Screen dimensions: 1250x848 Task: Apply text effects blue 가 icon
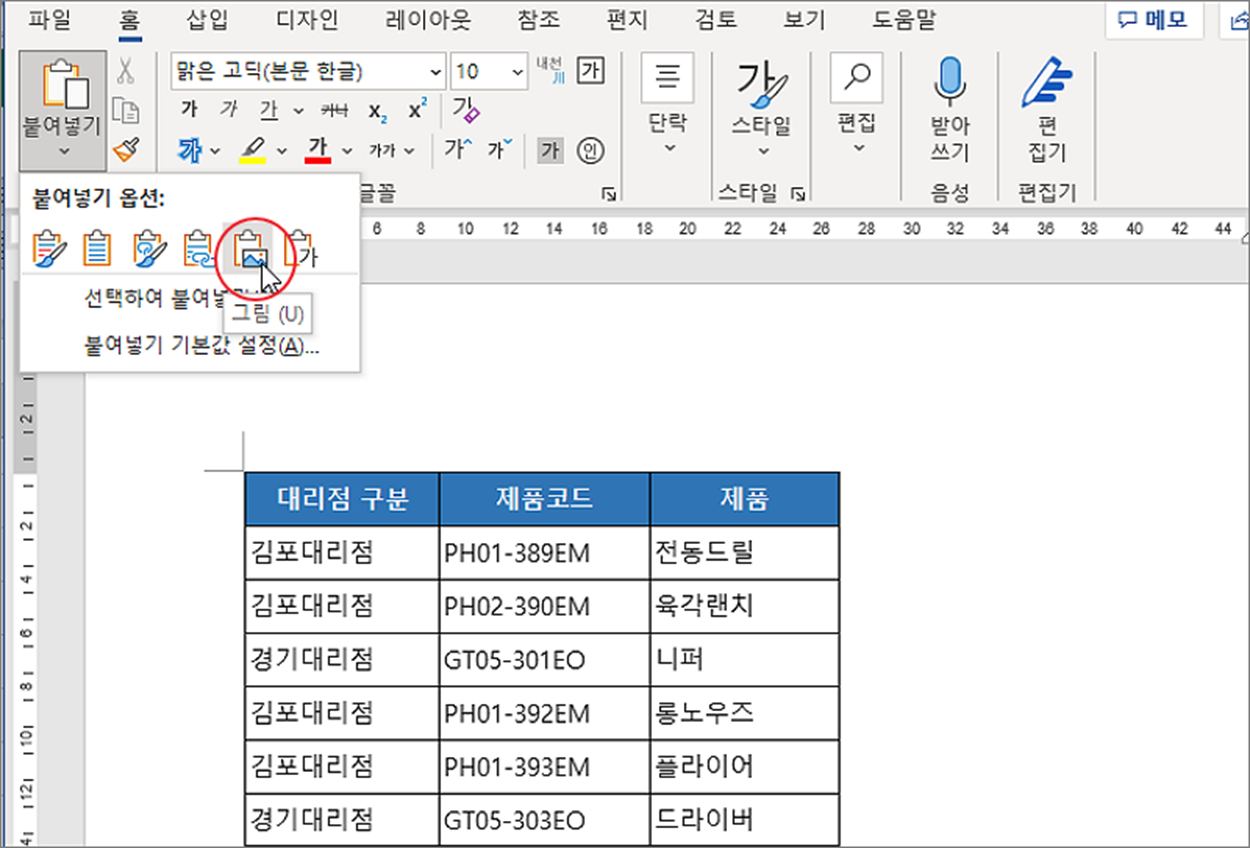[190, 150]
